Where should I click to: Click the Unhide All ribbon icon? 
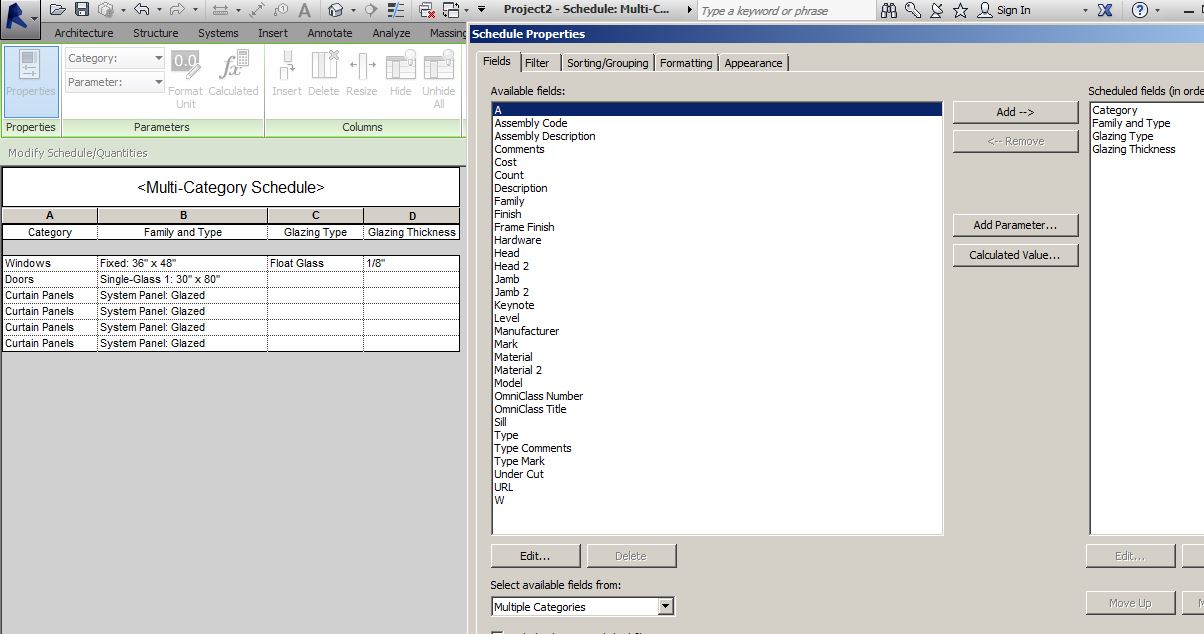pos(438,78)
